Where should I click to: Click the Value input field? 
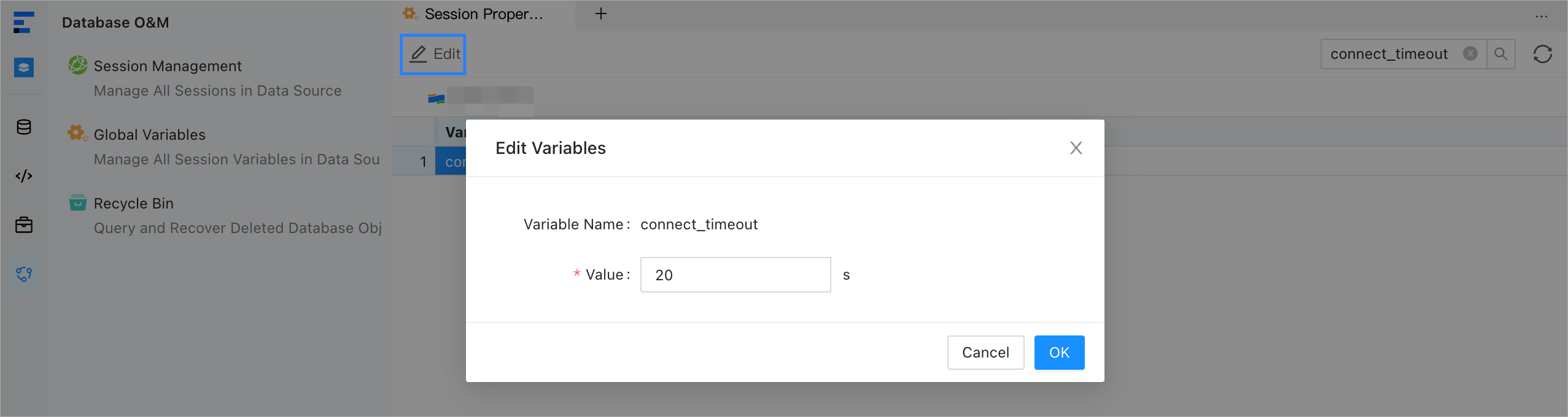(x=735, y=275)
